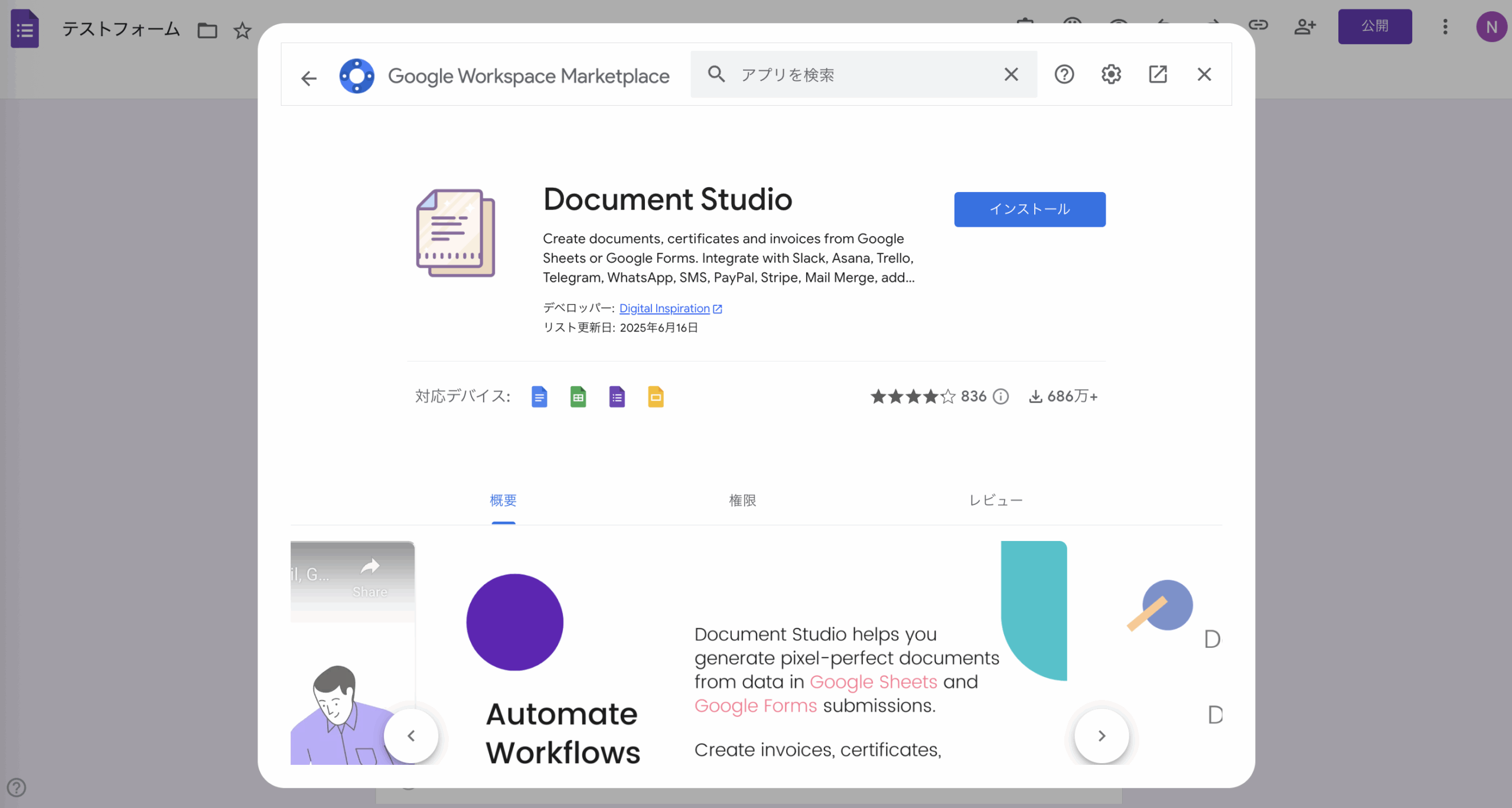1512x808 pixels.
Task: Click the インストール button
Action: (1029, 209)
